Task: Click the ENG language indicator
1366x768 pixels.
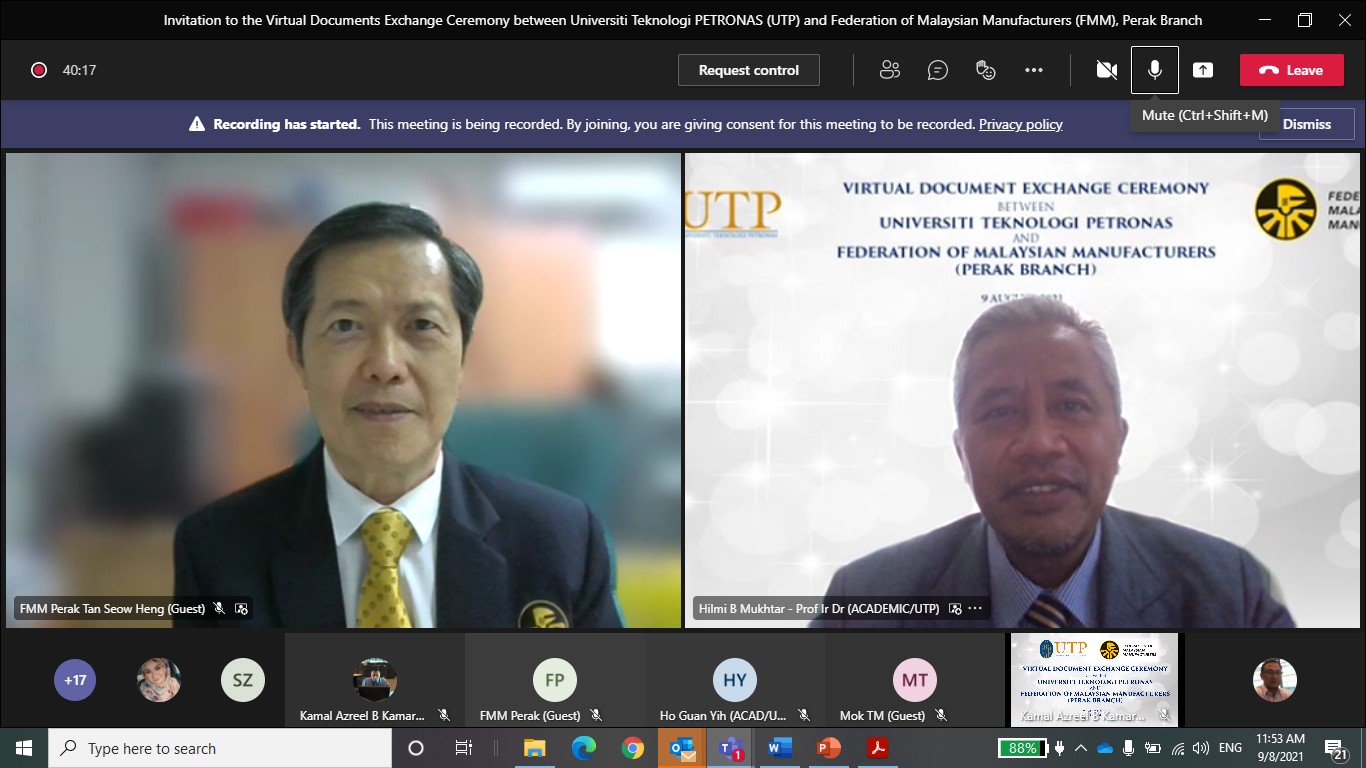Action: tap(1230, 748)
